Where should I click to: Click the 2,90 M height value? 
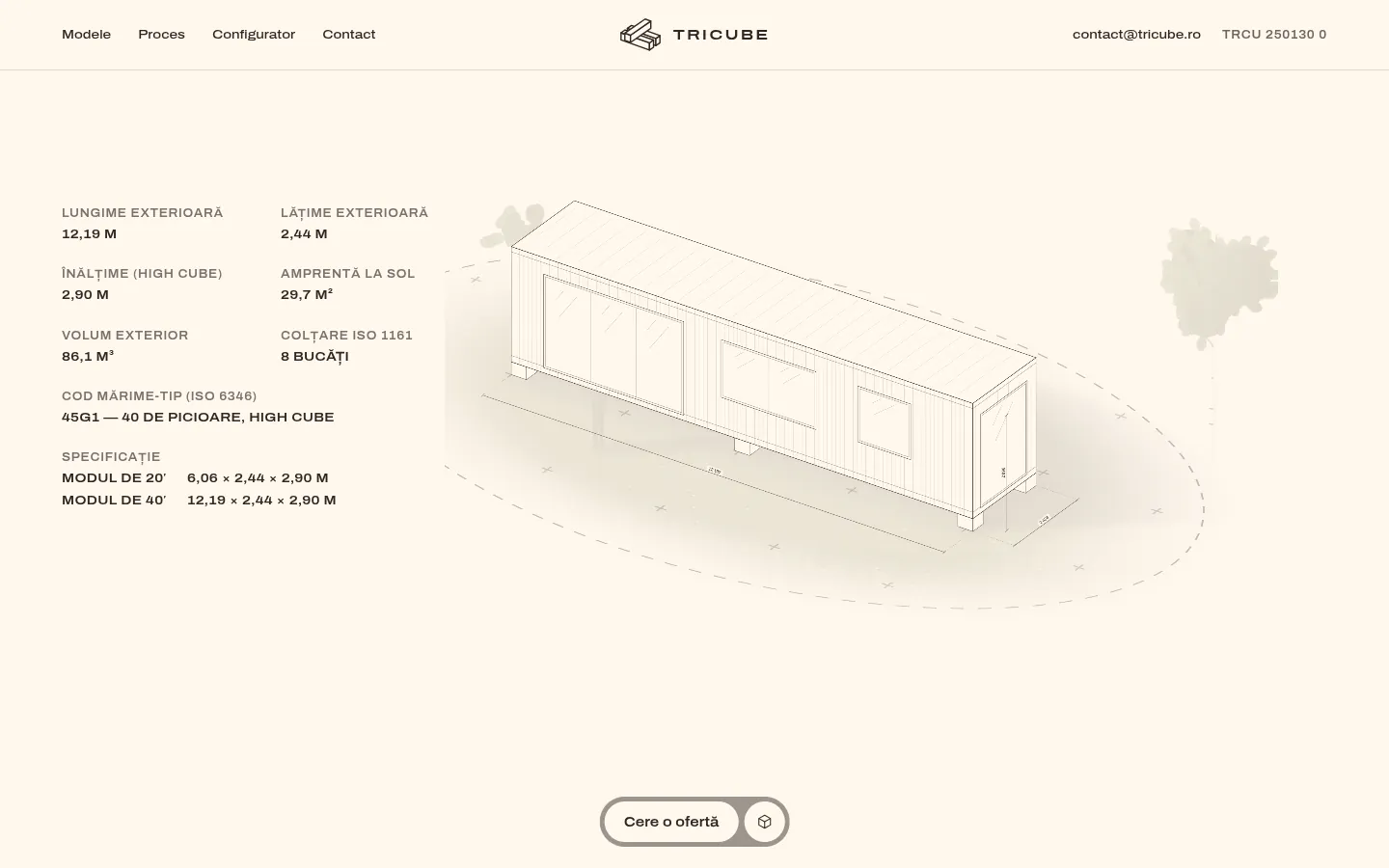[x=85, y=295]
